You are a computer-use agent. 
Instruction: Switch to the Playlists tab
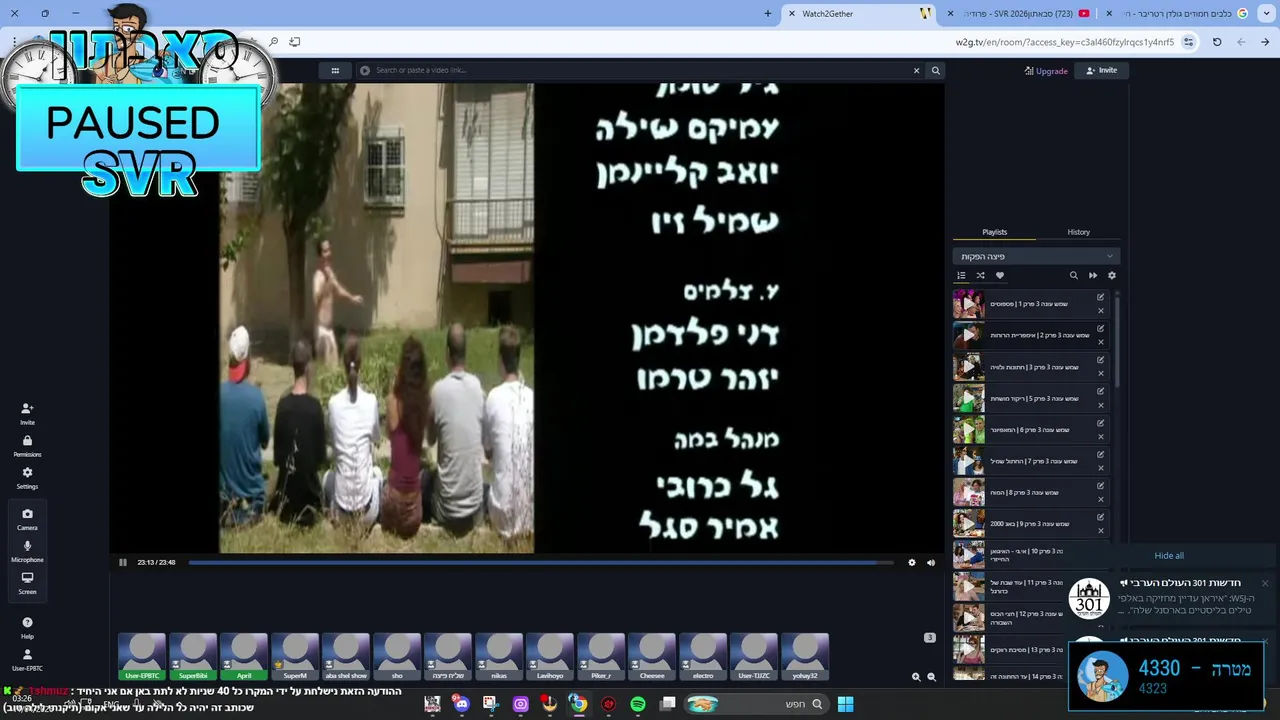(x=994, y=232)
